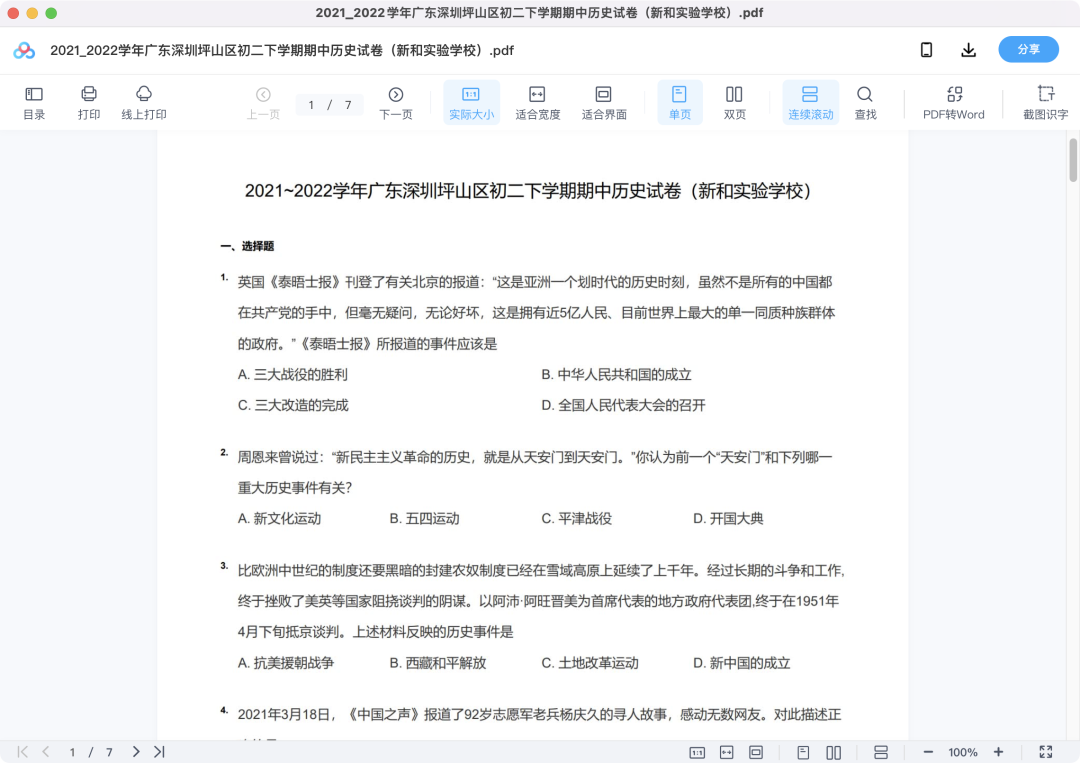Viewport: 1080px width, 763px height.
Task: Close the window with red button
Action: click(13, 13)
